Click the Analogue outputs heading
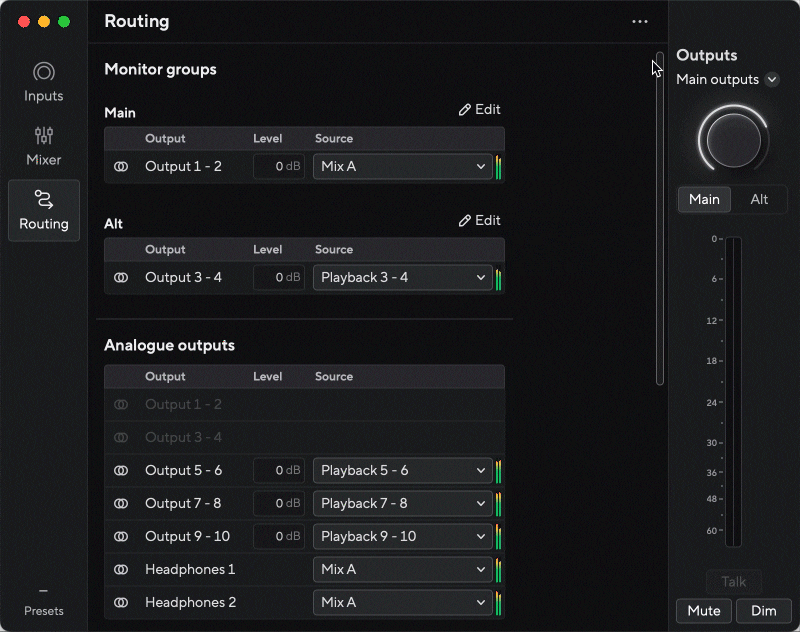800x632 pixels. 169,345
